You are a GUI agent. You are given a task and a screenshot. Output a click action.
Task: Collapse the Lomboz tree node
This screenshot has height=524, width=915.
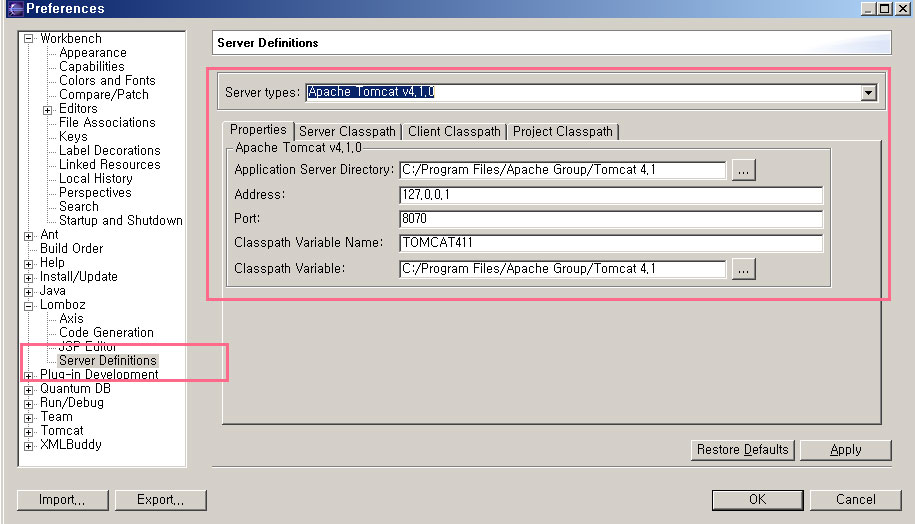click(28, 306)
